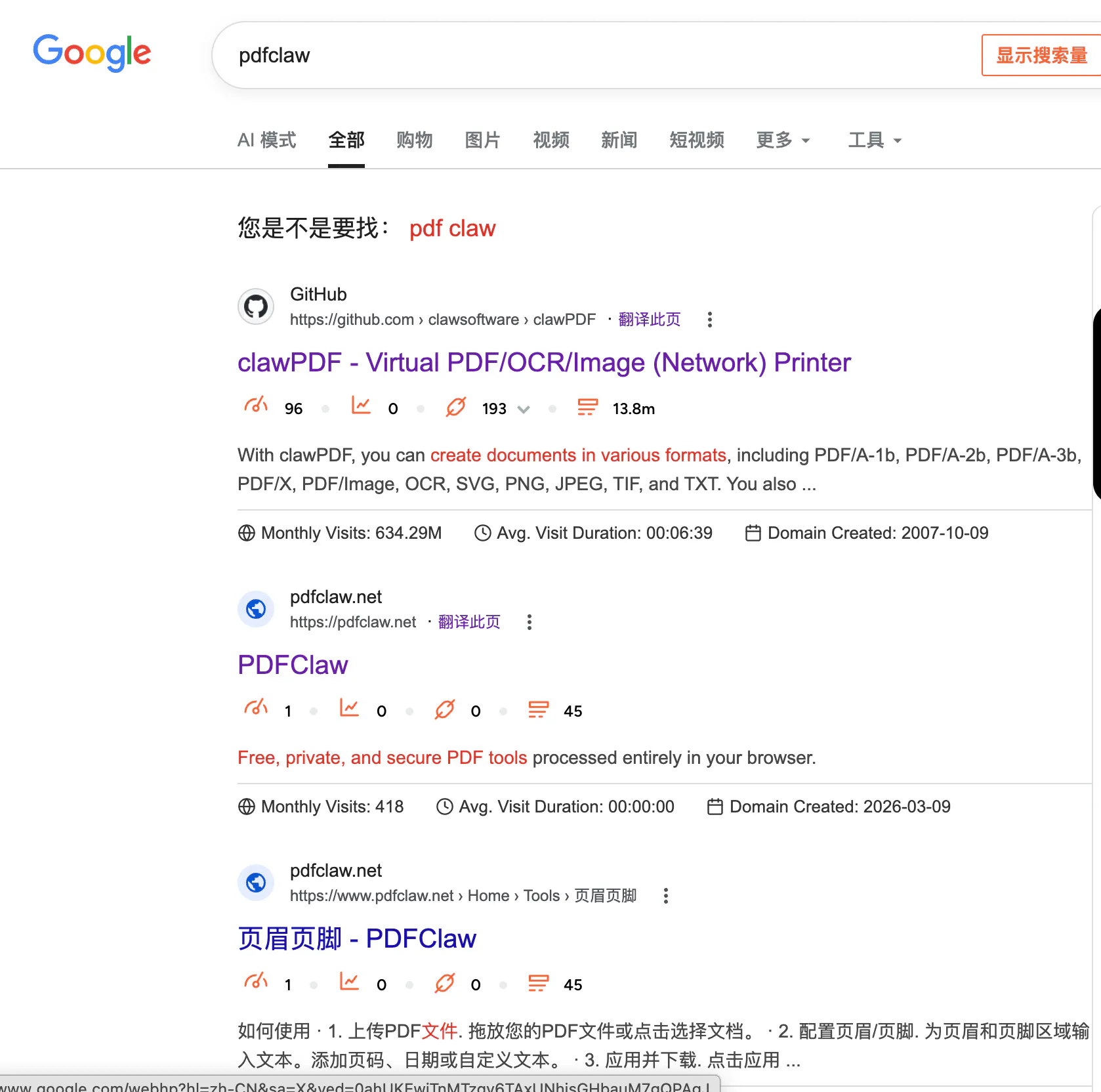Click the authority score gauge icon showing 96
This screenshot has height=1092, width=1101.
click(256, 406)
